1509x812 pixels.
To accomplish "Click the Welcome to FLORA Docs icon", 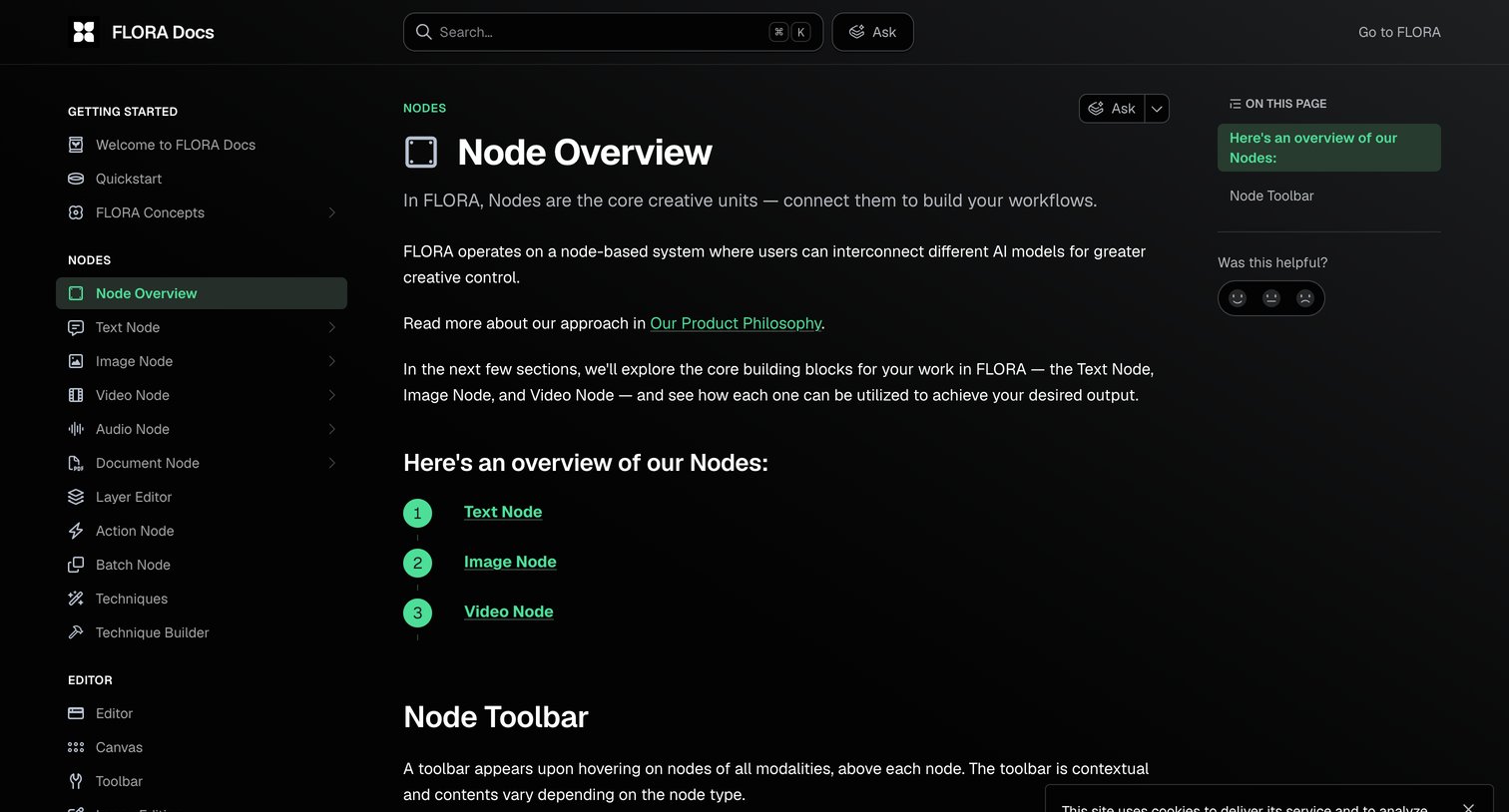I will 76,145.
